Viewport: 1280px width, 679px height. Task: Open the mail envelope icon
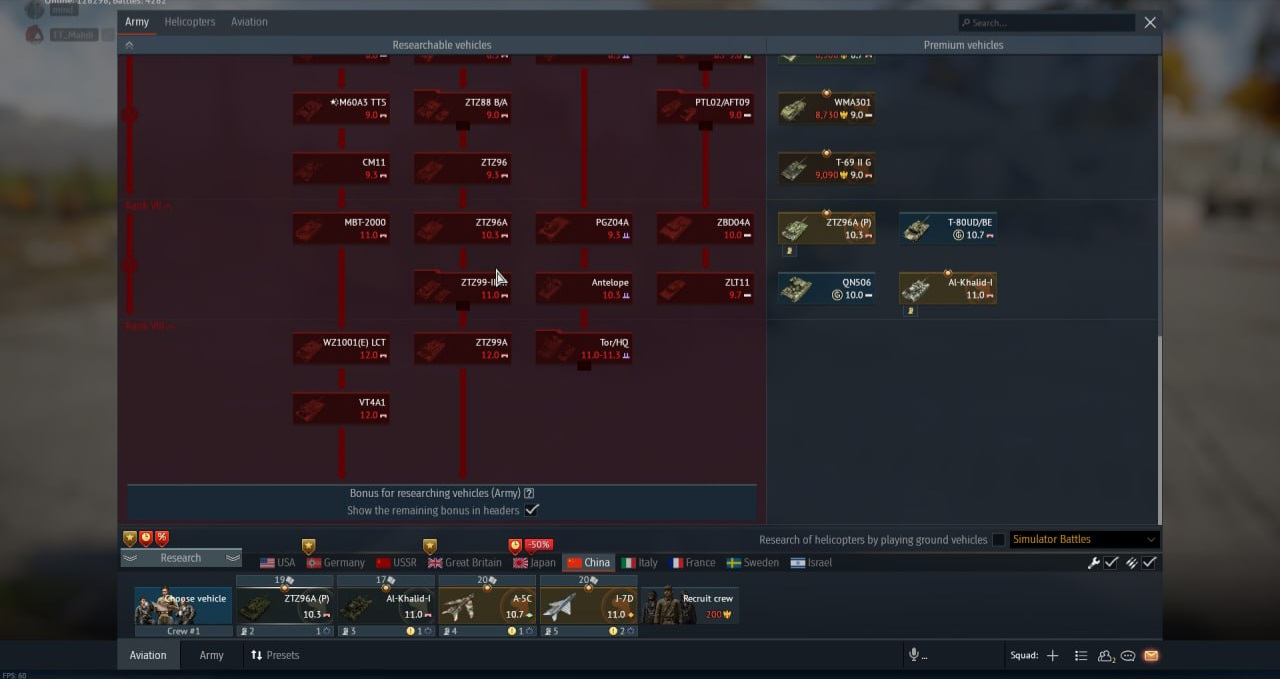coord(1150,656)
